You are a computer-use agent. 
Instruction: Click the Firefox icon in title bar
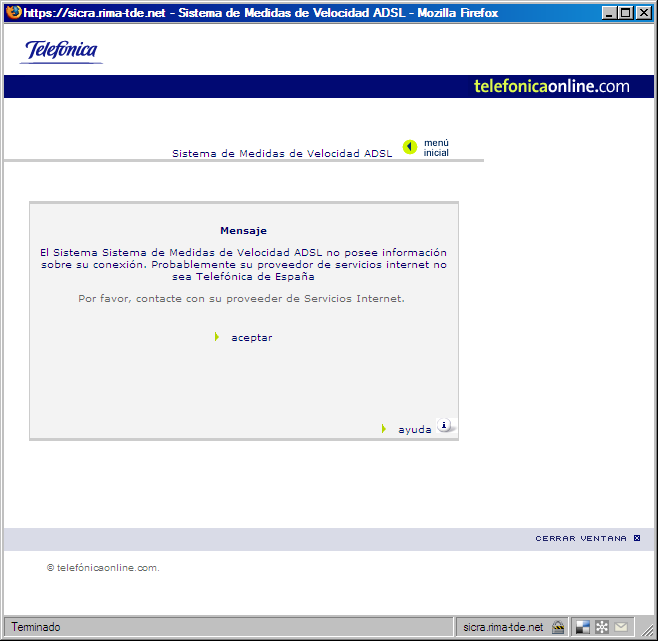coord(12,12)
